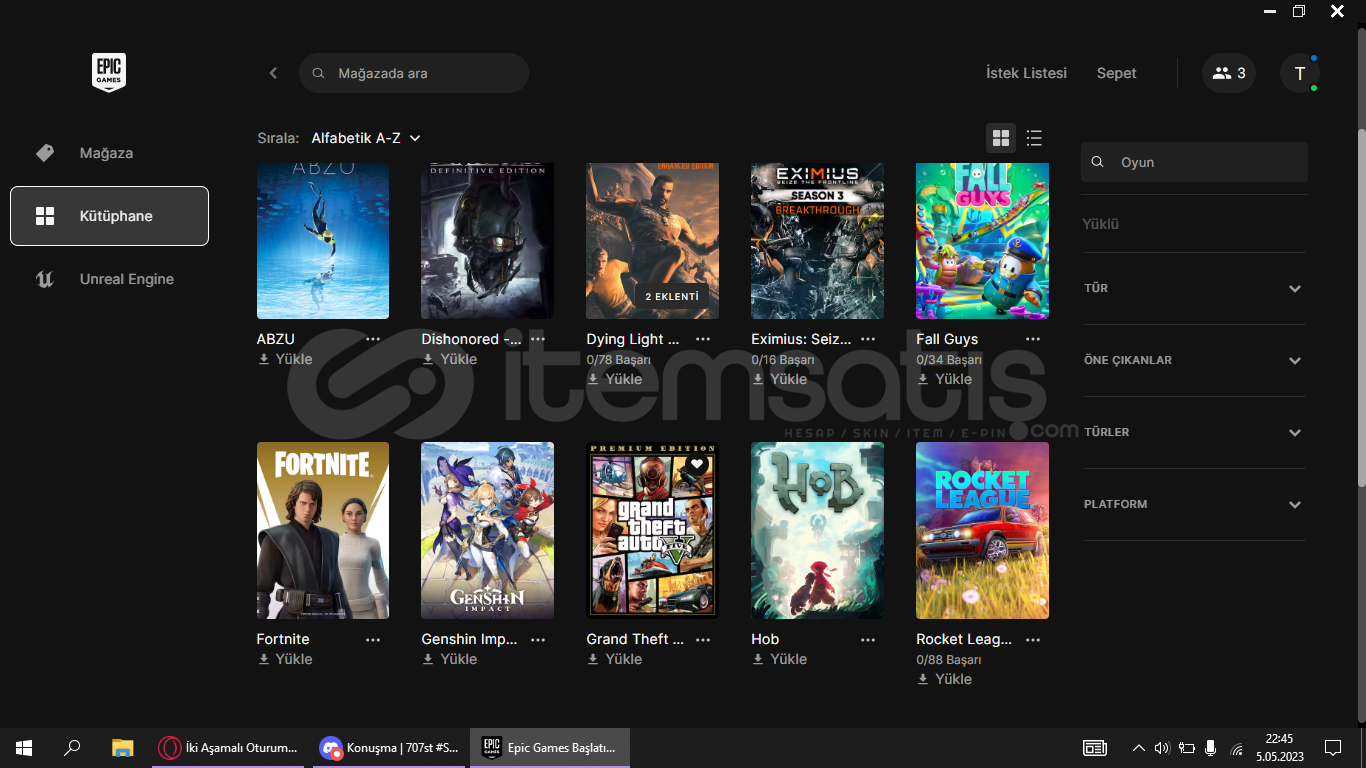Open more options for Rocket League
The height and width of the screenshot is (768, 1366).
click(1033, 639)
